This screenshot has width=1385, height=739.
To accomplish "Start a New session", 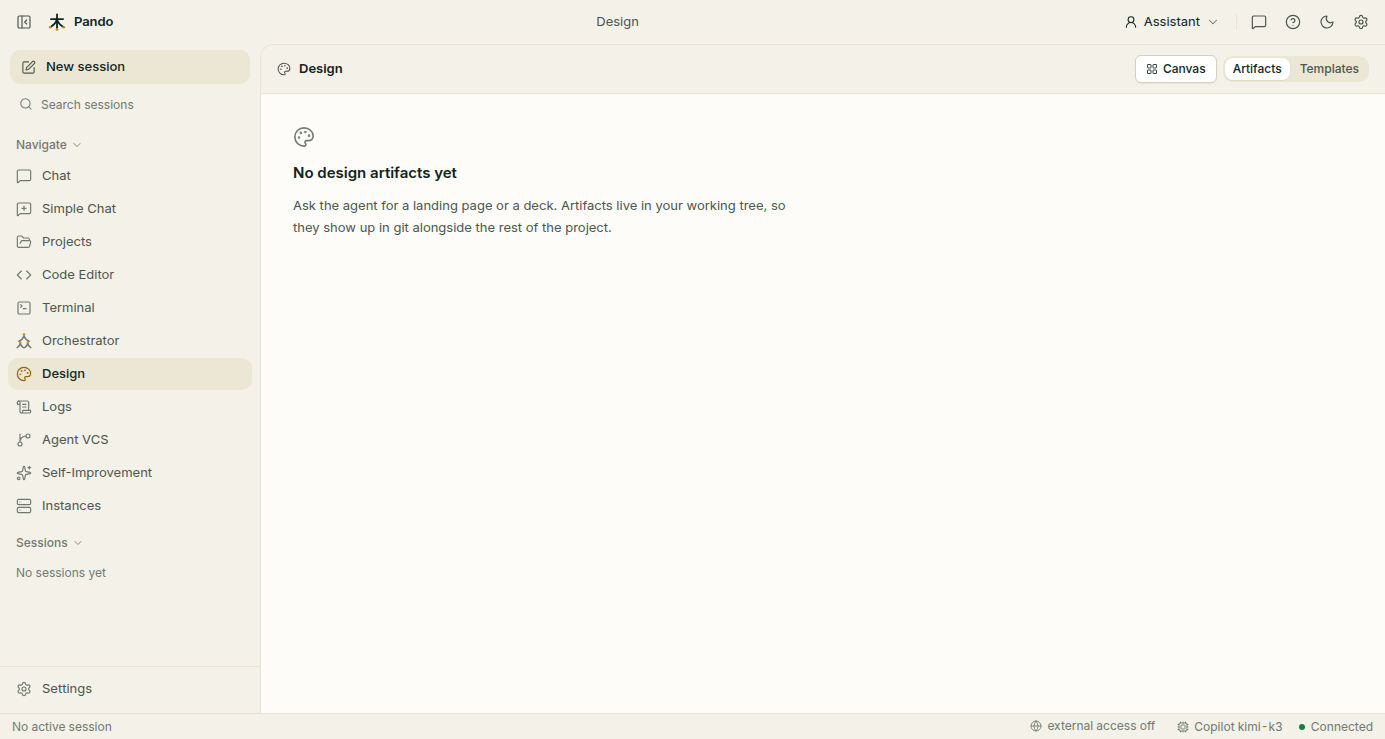I will tap(130, 67).
